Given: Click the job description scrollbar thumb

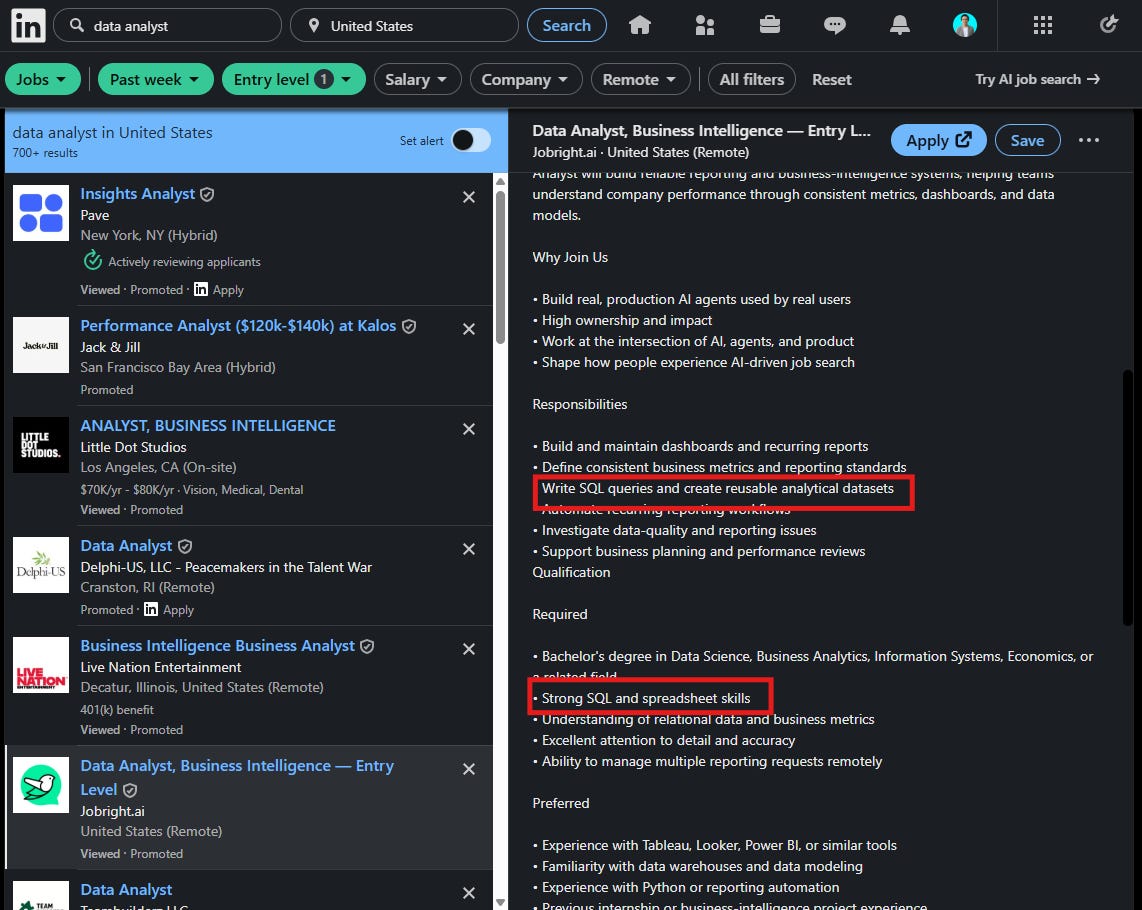Looking at the screenshot, I should (x=1127, y=498).
